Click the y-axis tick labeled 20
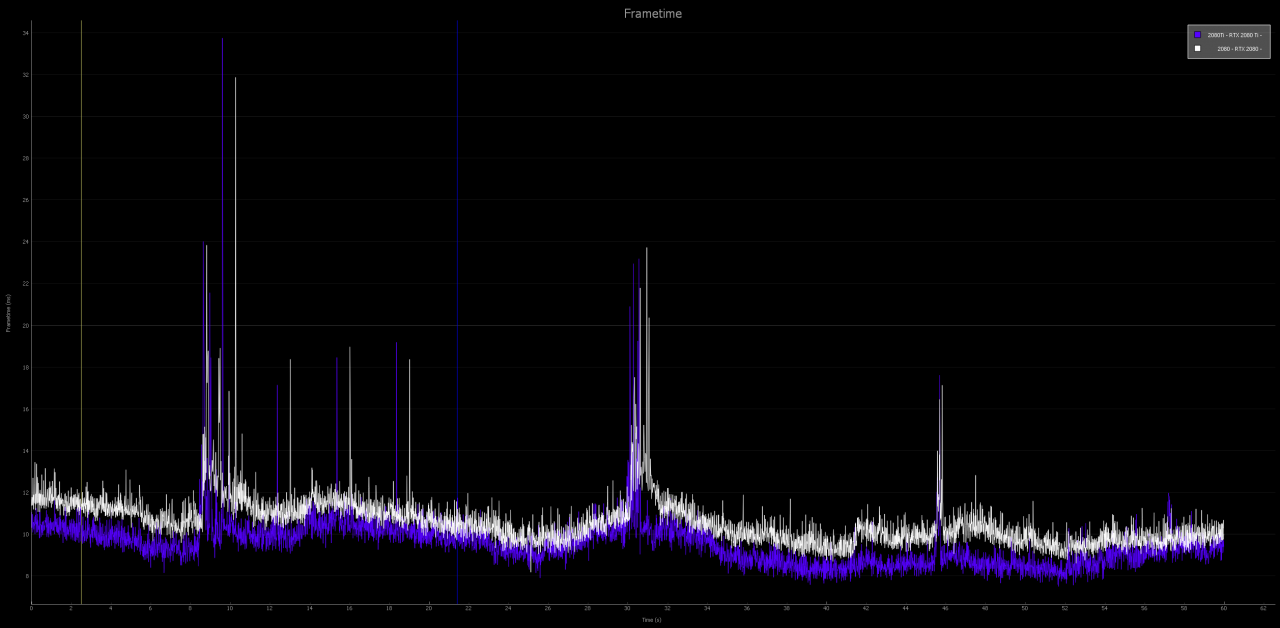This screenshot has height=628, width=1280. (25, 325)
